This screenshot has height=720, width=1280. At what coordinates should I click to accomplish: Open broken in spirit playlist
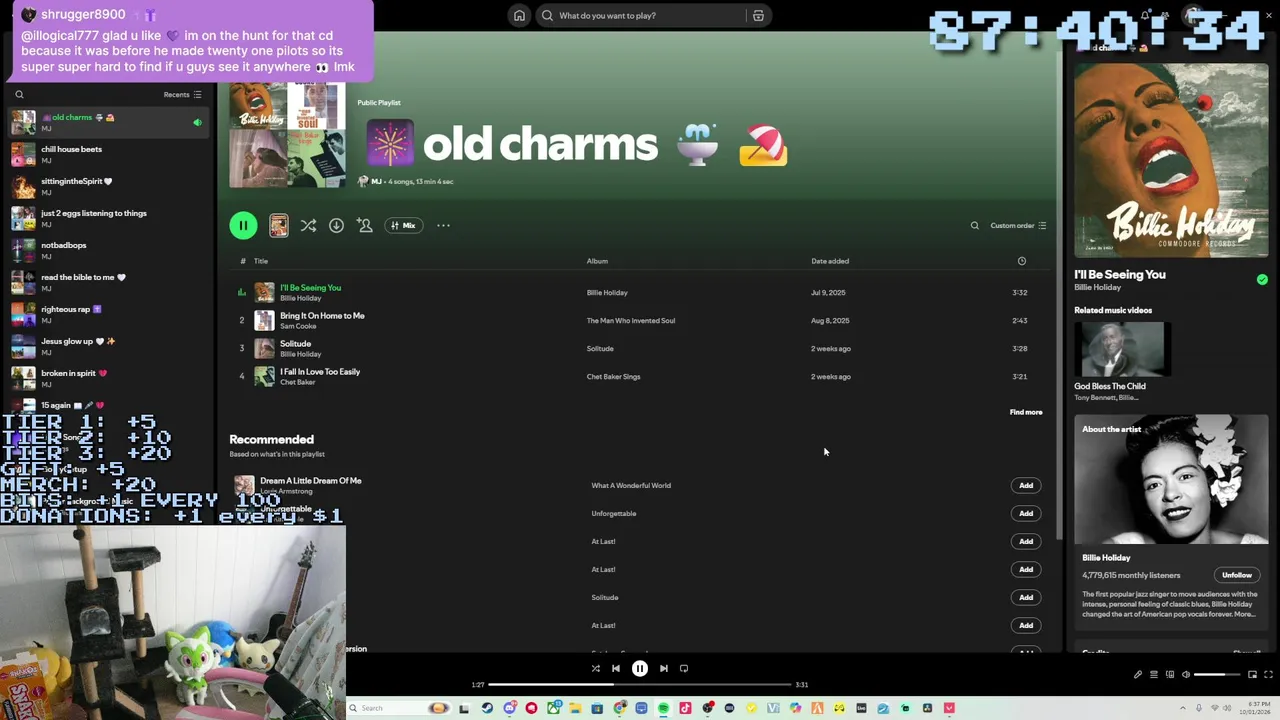tap(108, 378)
